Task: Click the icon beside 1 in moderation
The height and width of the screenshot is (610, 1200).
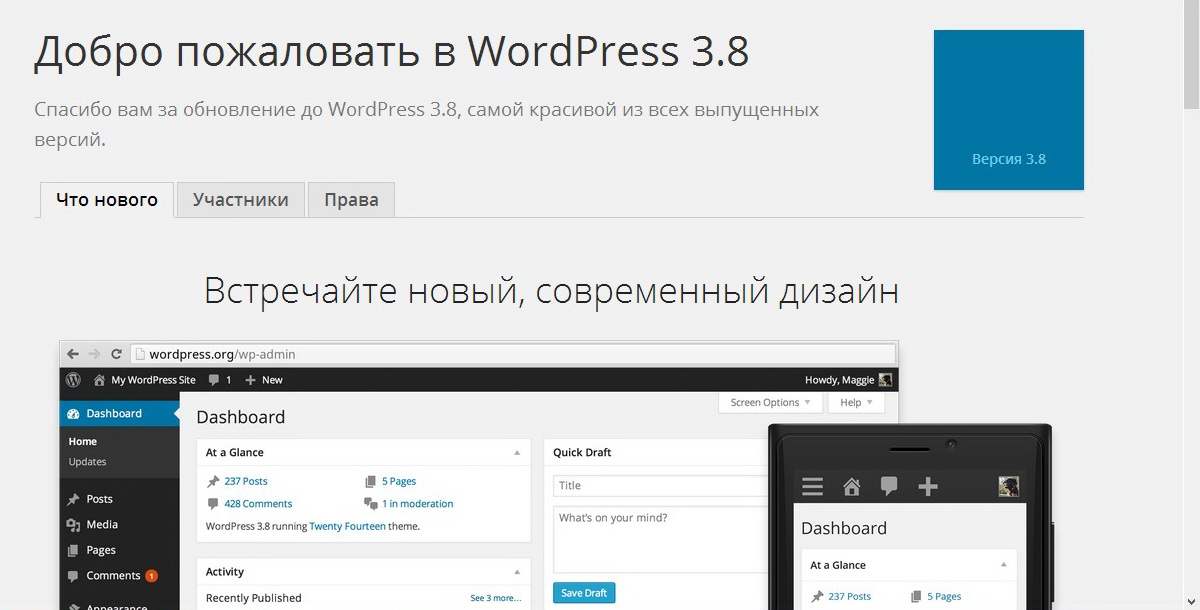Action: 371,504
